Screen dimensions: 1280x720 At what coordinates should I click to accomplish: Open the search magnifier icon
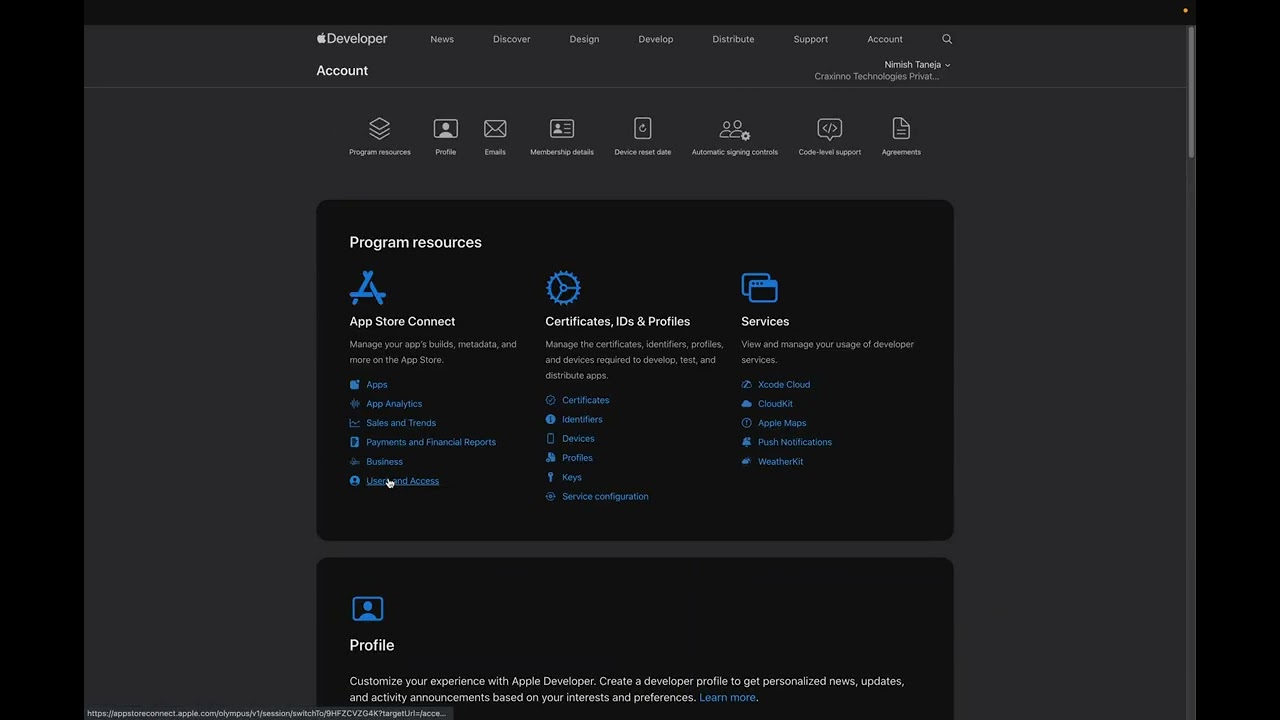(947, 39)
